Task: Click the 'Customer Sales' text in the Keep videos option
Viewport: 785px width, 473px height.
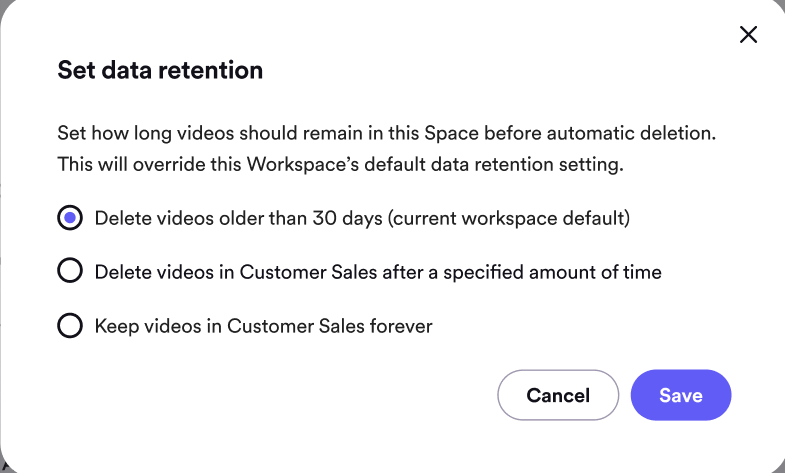Action: [x=296, y=326]
